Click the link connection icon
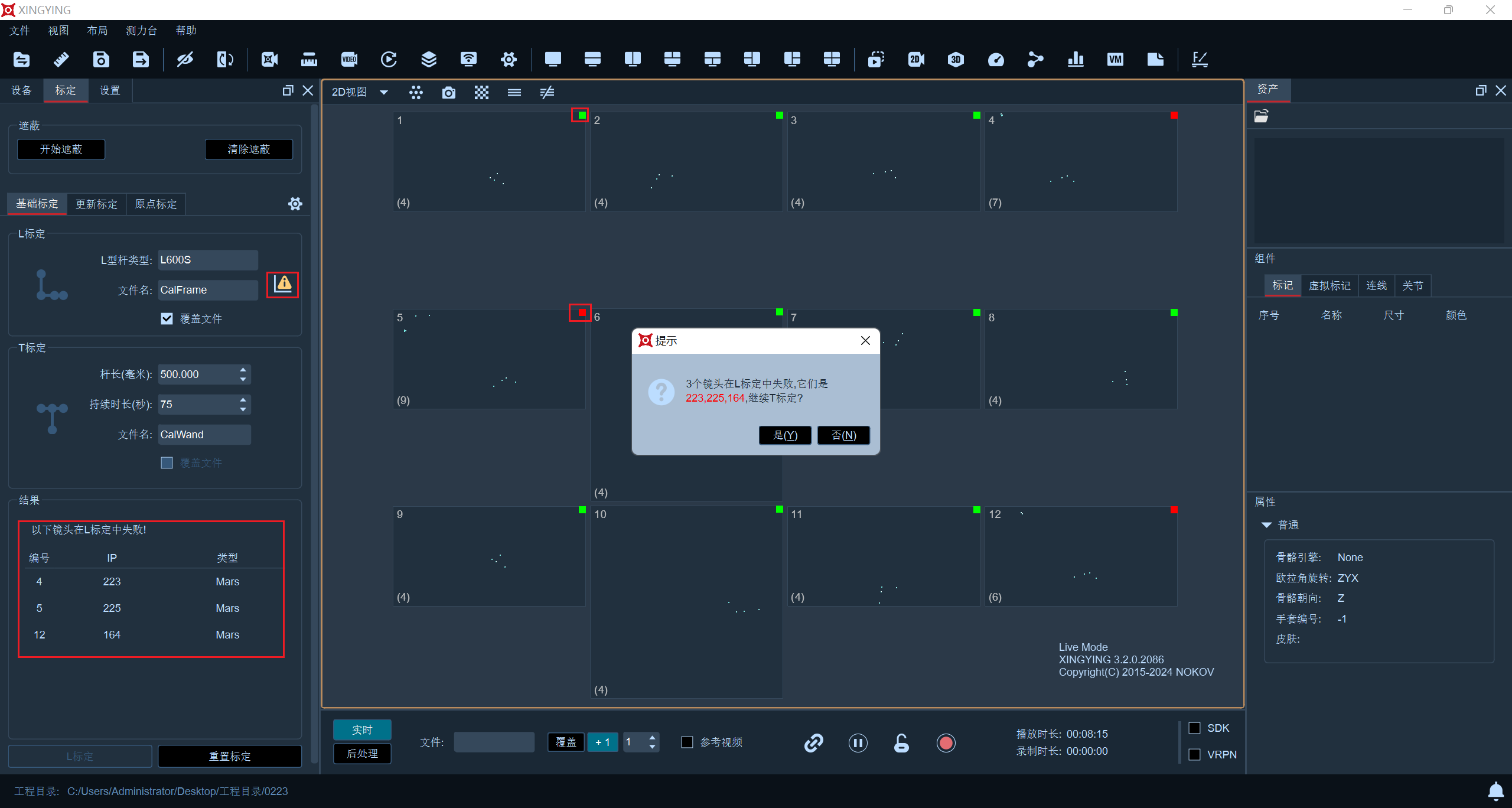This screenshot has width=1512, height=808. 814,742
